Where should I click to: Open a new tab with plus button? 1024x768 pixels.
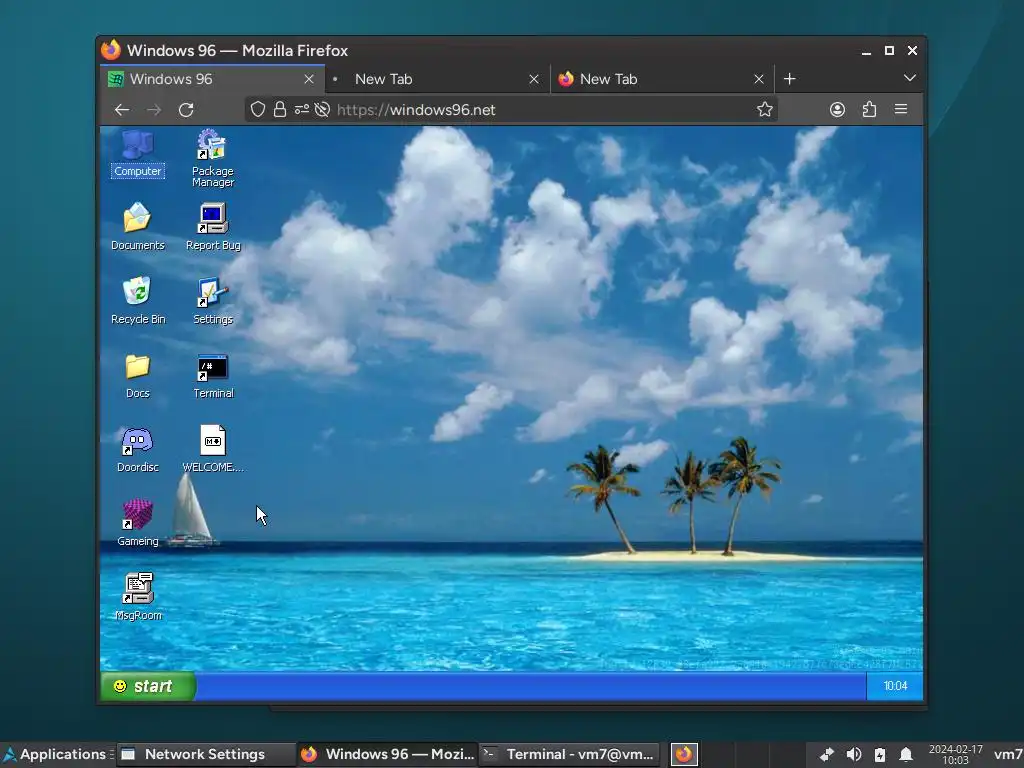tap(790, 79)
